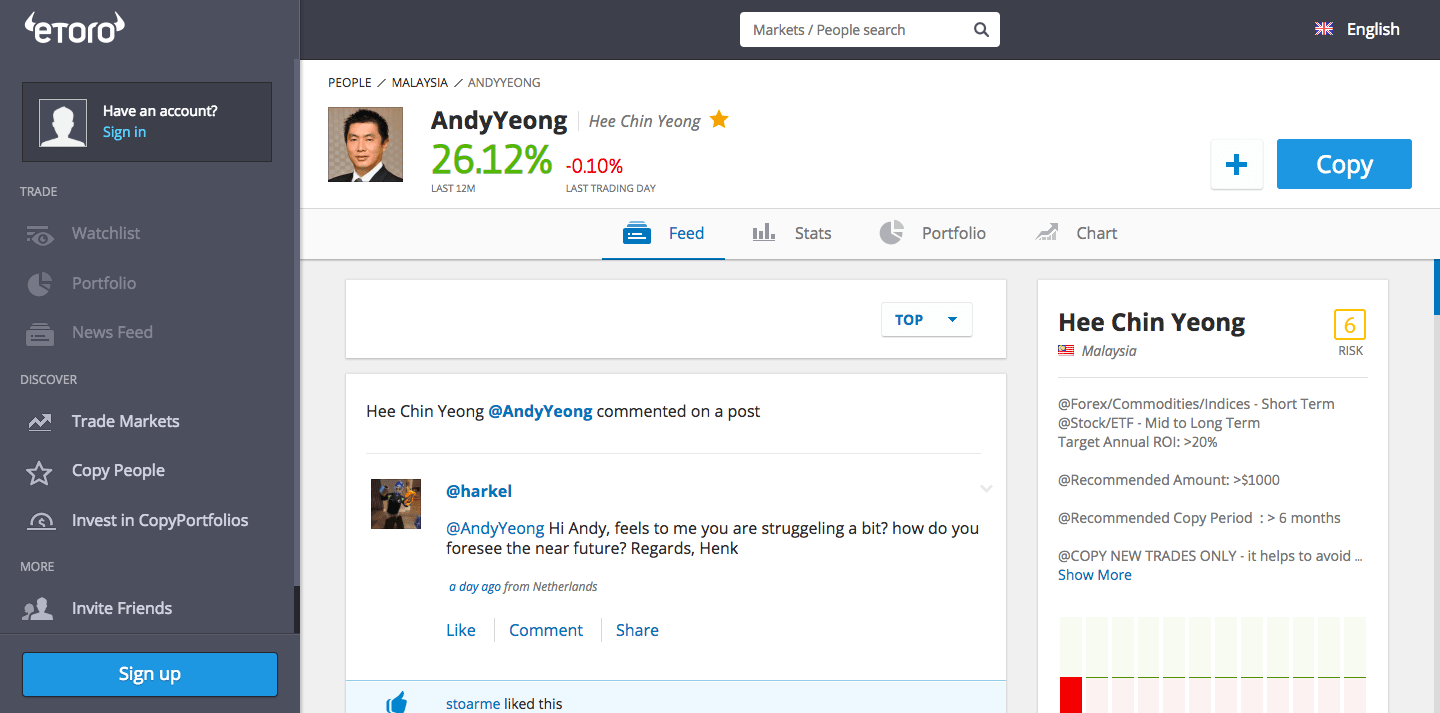Click the thumbs-up icon beside stoarme
The image size is (1440, 713).
[397, 703]
